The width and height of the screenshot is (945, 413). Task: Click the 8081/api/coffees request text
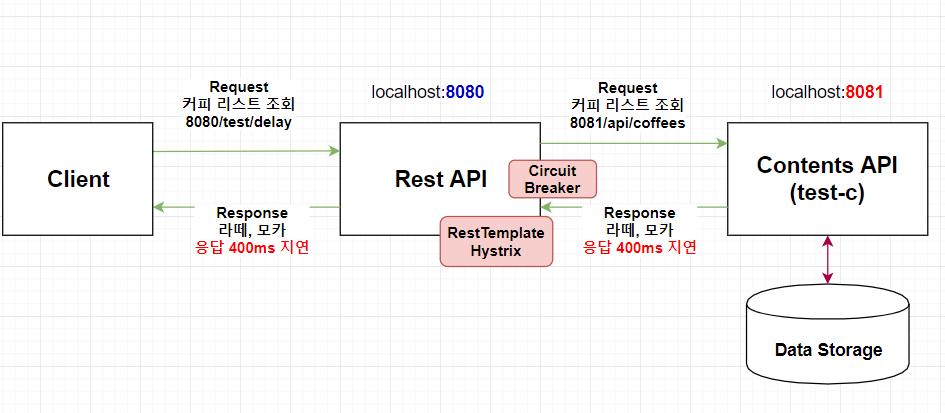(x=627, y=123)
